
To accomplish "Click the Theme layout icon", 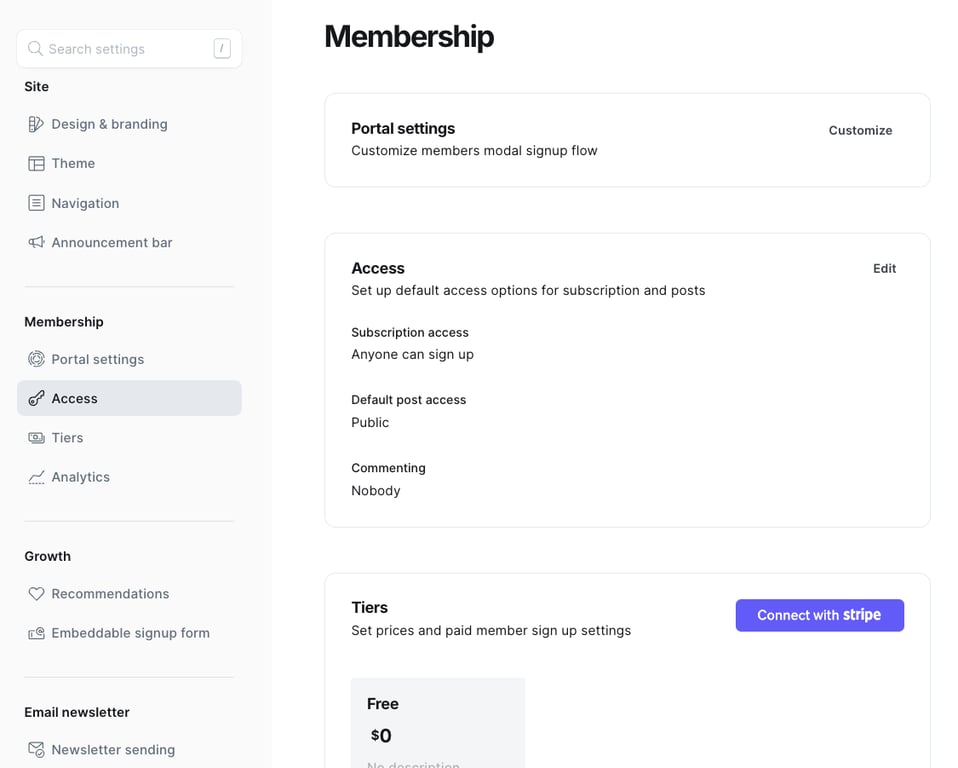I will (36, 163).
